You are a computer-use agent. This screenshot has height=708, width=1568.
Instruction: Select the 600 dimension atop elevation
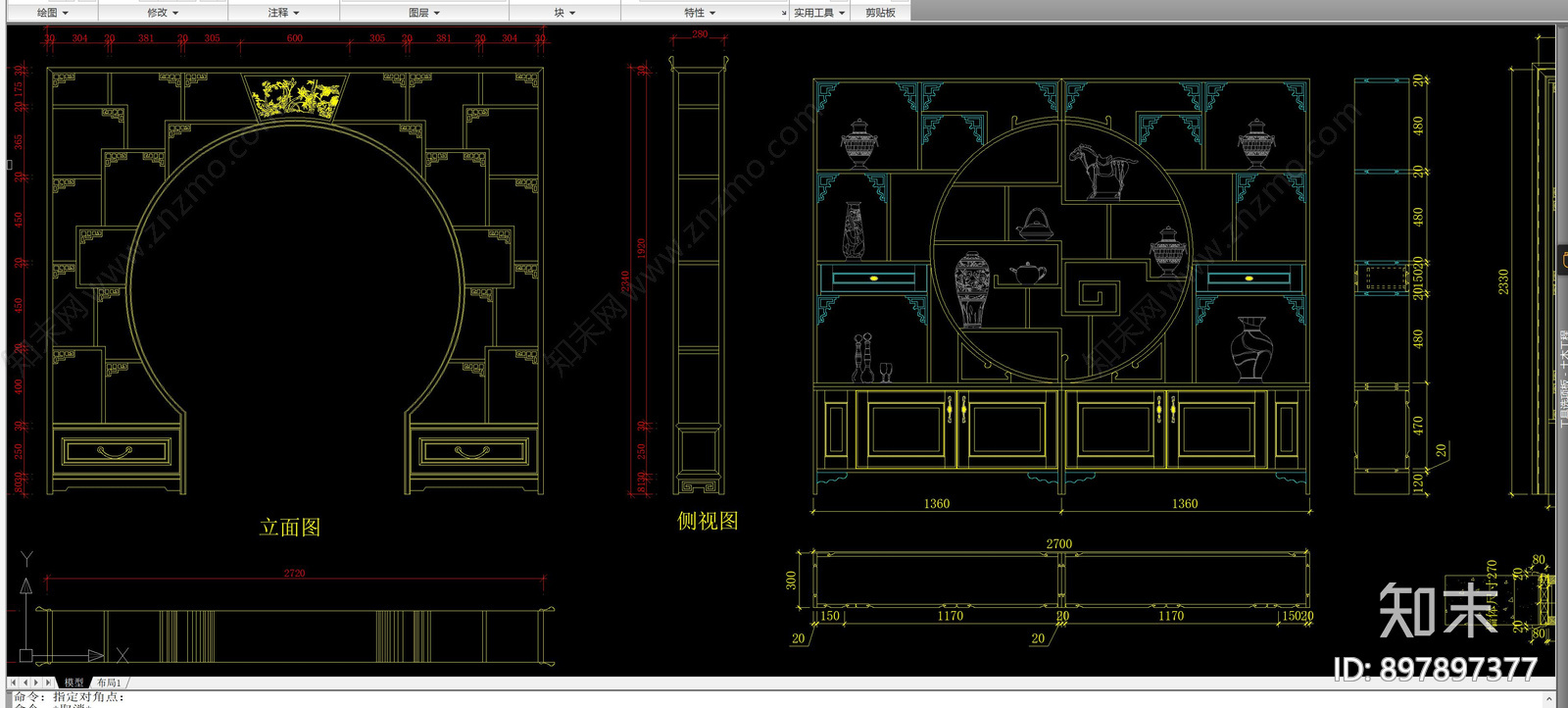tap(295, 38)
